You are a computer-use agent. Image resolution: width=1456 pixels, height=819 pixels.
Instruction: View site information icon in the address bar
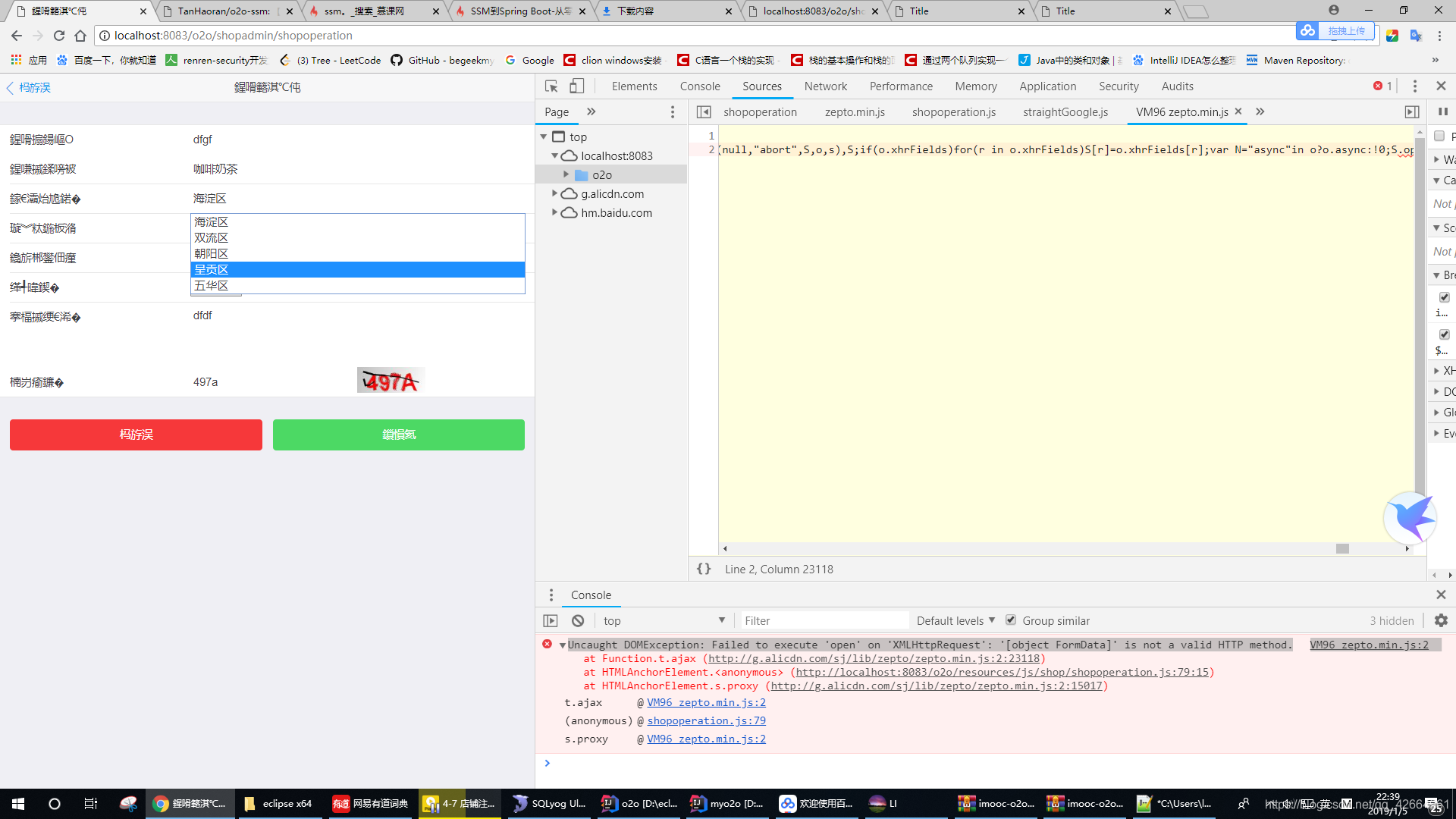105,36
